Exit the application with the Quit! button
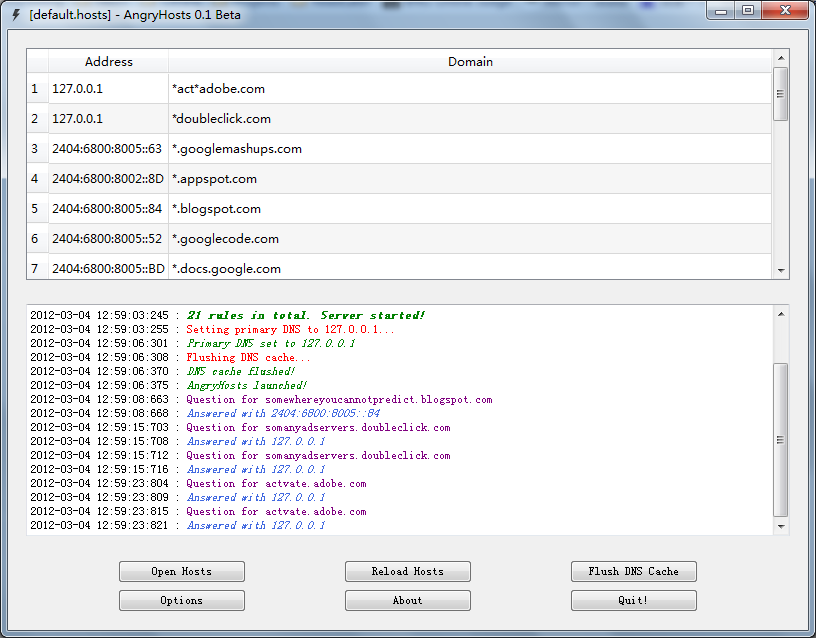 click(633, 601)
